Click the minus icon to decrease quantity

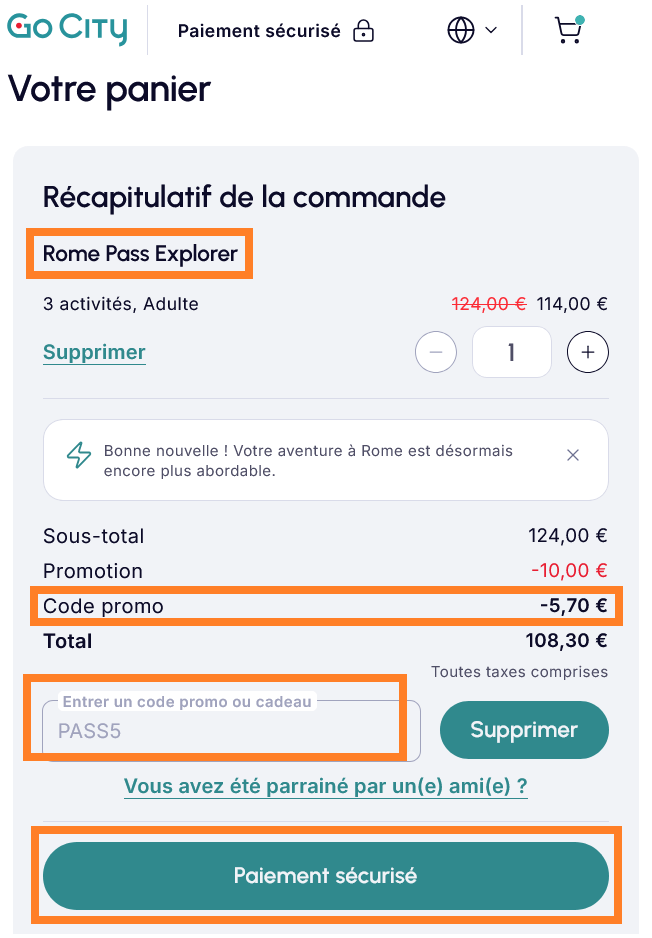(x=435, y=352)
